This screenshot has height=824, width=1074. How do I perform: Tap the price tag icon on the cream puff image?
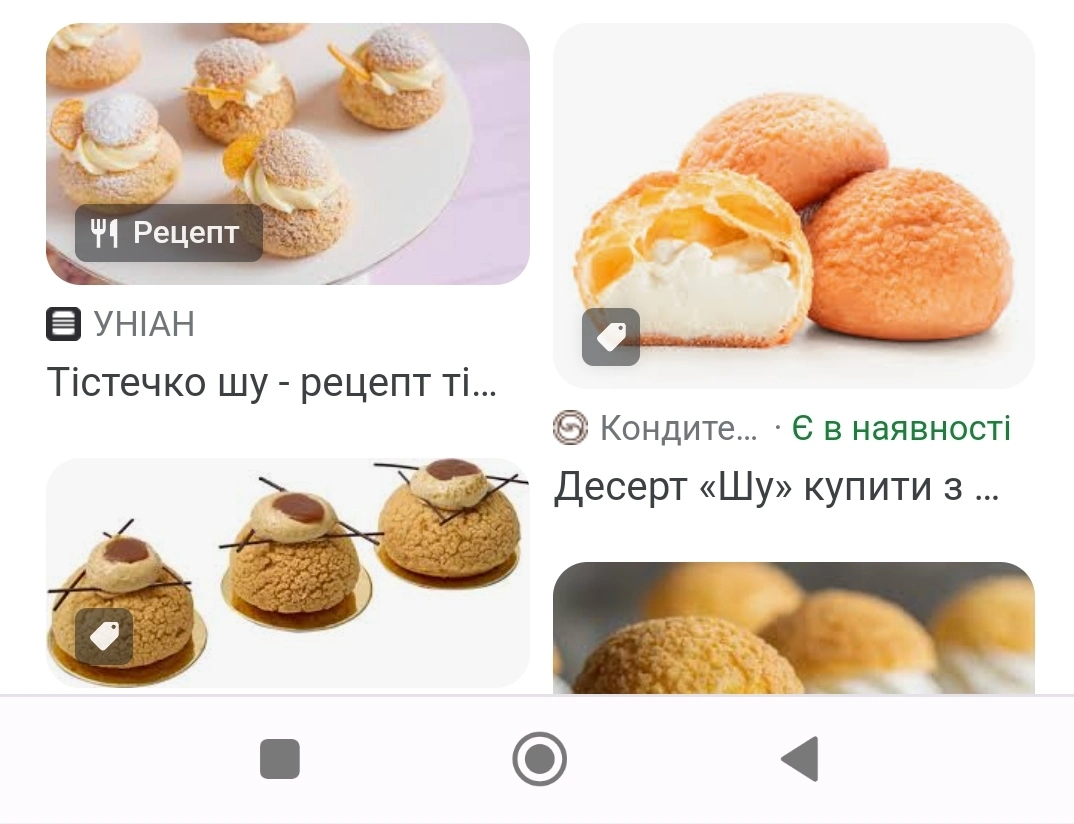(x=611, y=337)
